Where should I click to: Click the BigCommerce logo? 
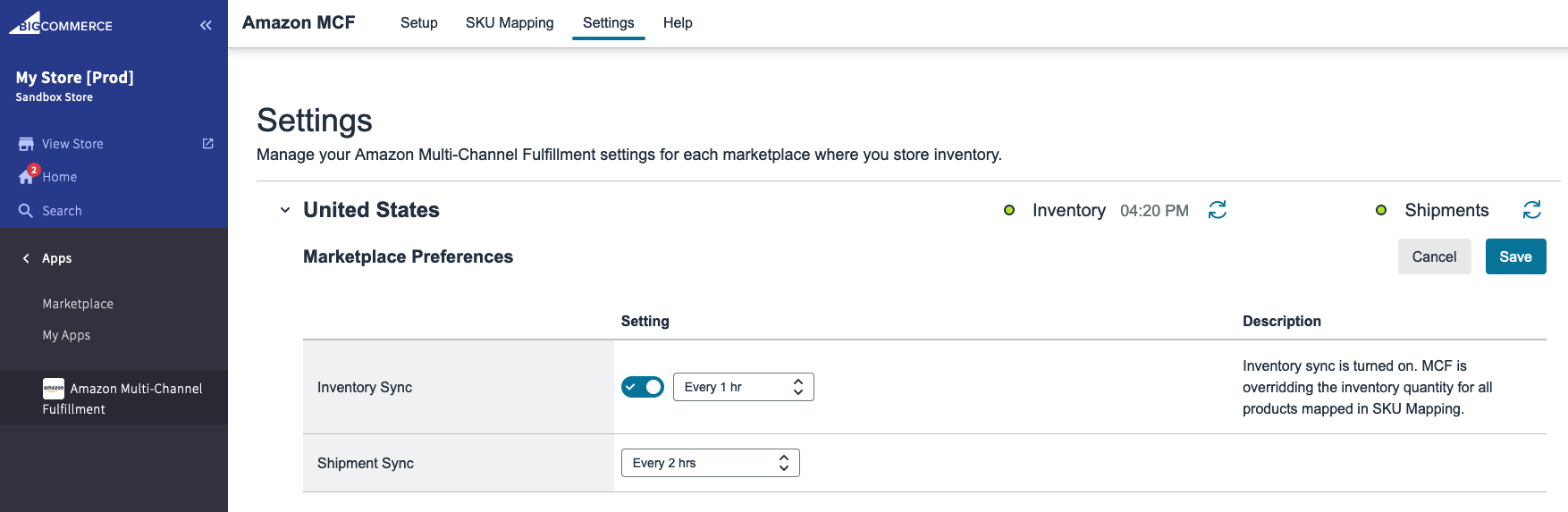tap(61, 24)
